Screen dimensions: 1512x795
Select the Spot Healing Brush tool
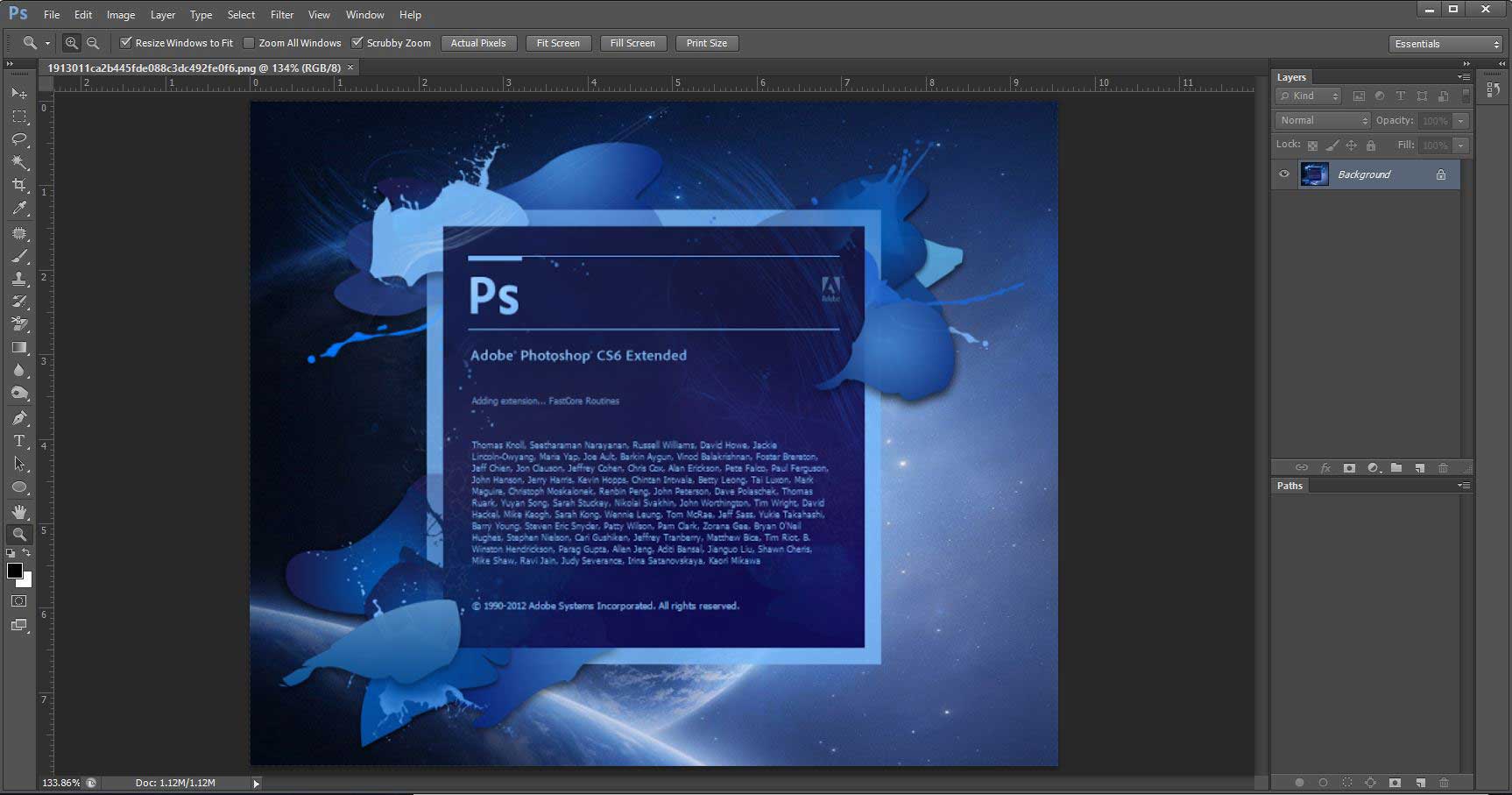coord(18,234)
